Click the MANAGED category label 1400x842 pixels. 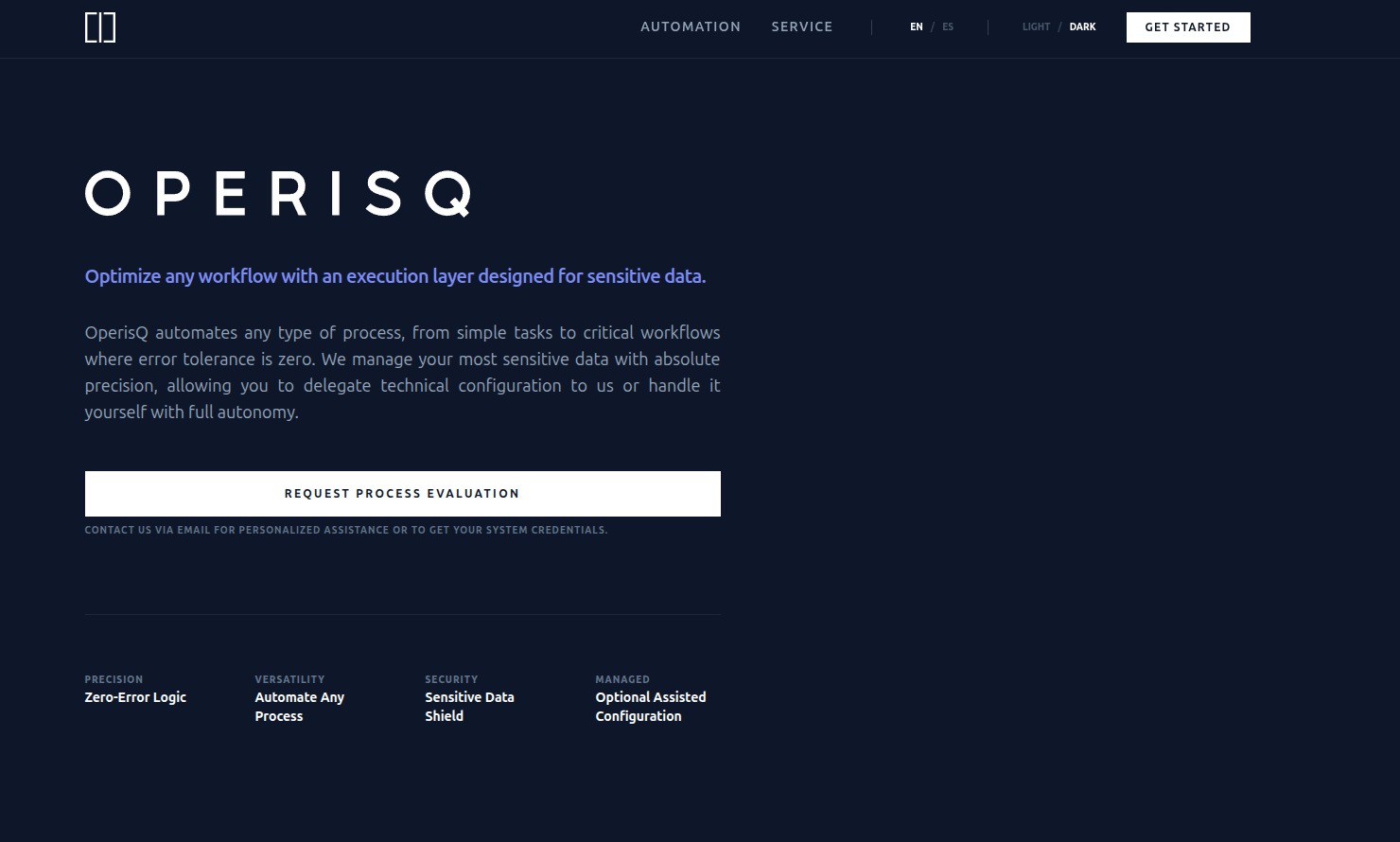(622, 679)
